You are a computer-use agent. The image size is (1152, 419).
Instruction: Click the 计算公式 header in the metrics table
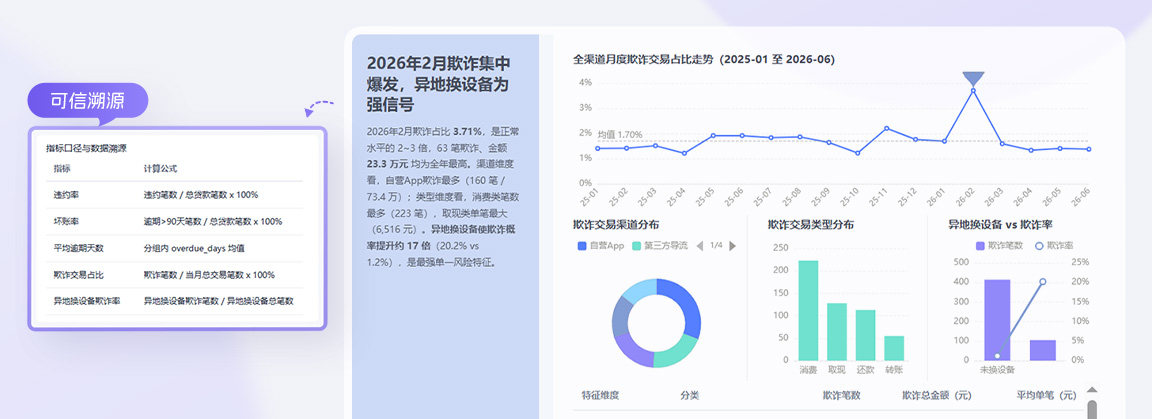click(x=160, y=168)
